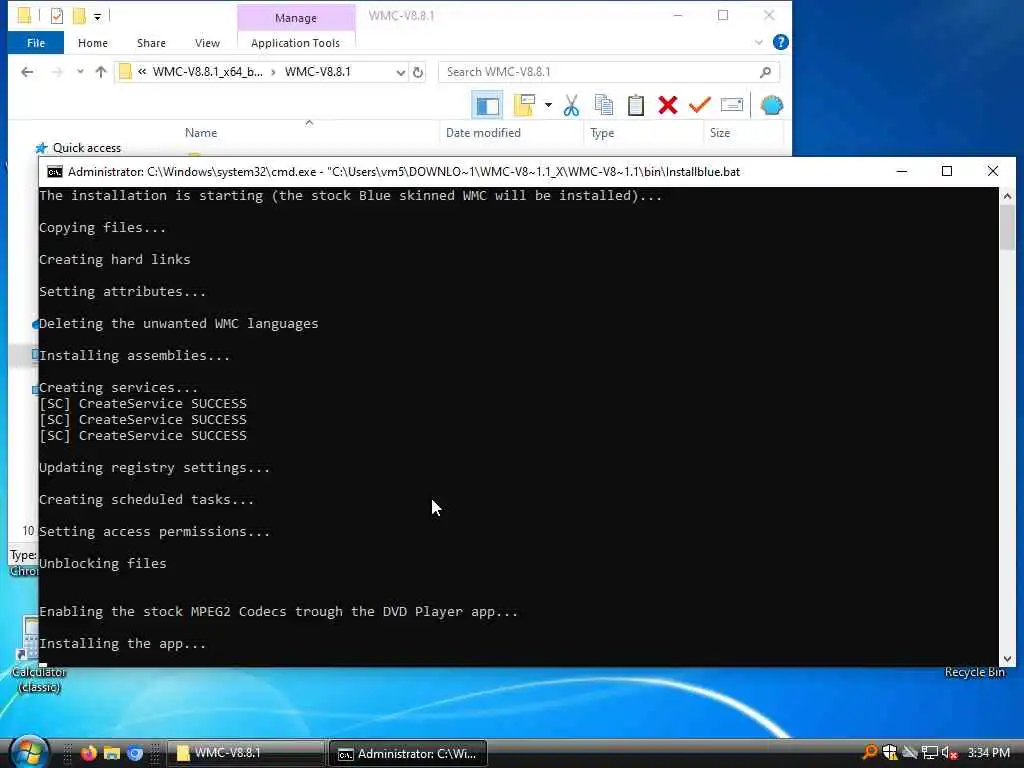
Task: Switch to Administrator cmd taskbar button
Action: (x=408, y=754)
